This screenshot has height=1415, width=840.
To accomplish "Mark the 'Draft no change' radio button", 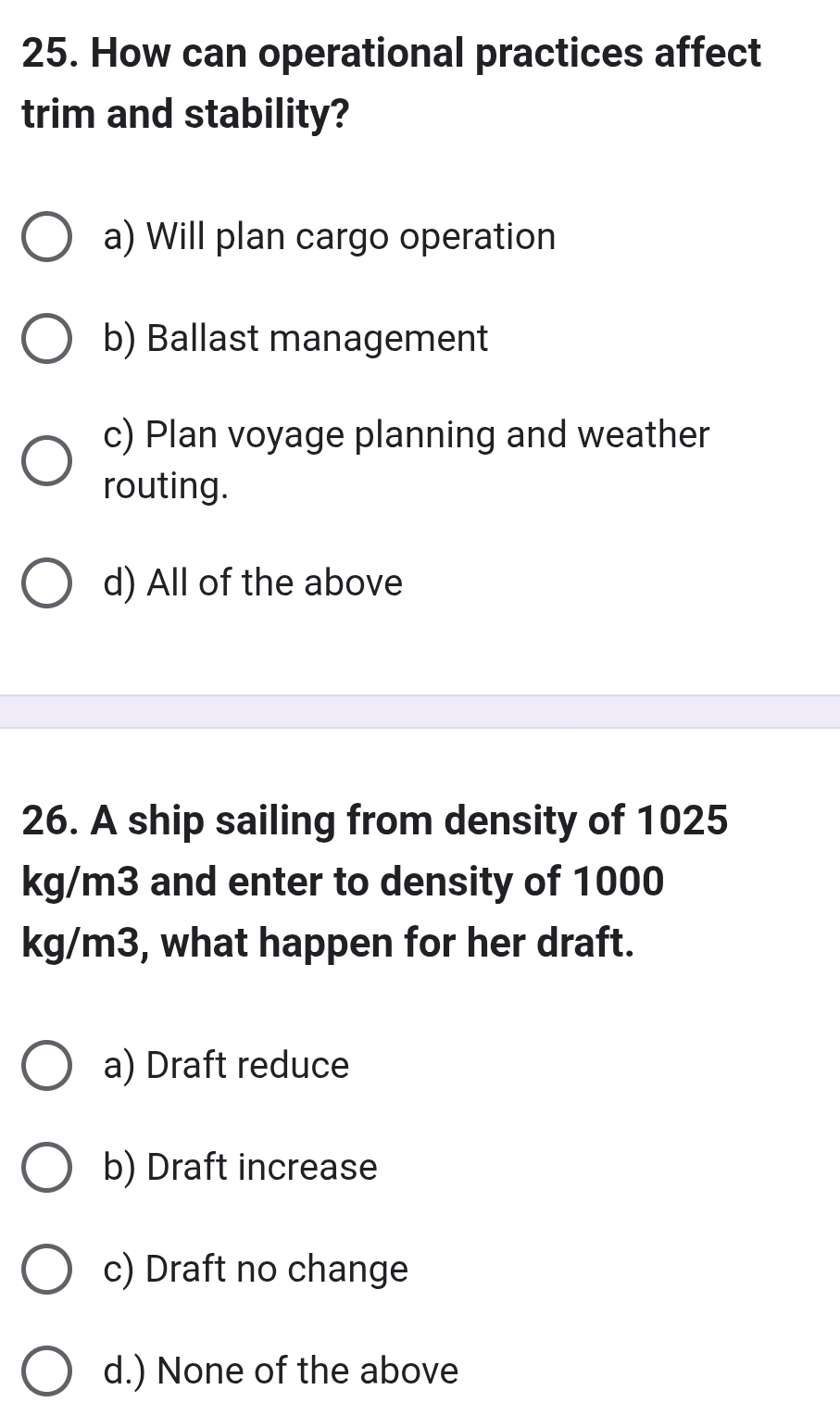I will (46, 1270).
